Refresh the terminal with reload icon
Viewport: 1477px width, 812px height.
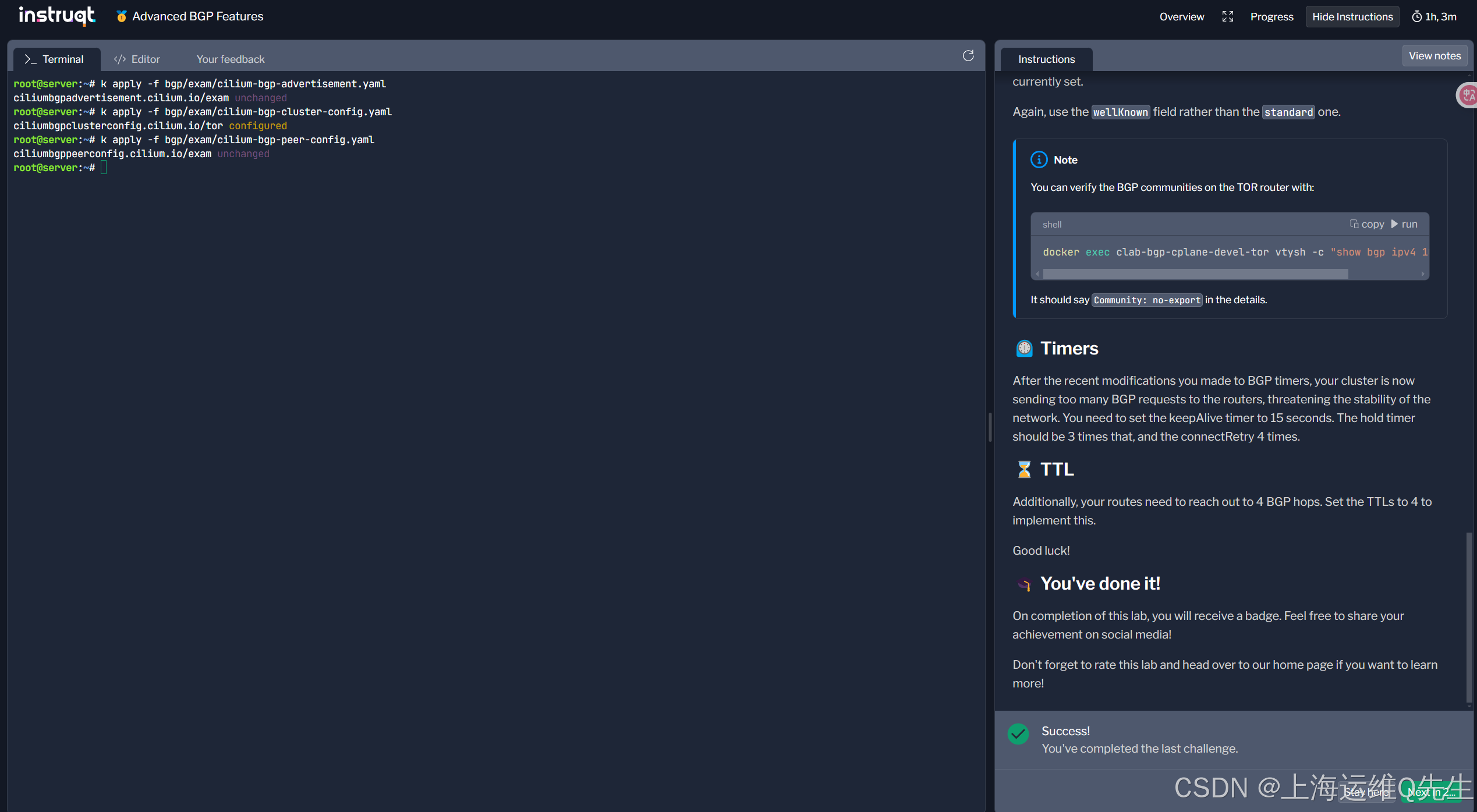[x=968, y=56]
